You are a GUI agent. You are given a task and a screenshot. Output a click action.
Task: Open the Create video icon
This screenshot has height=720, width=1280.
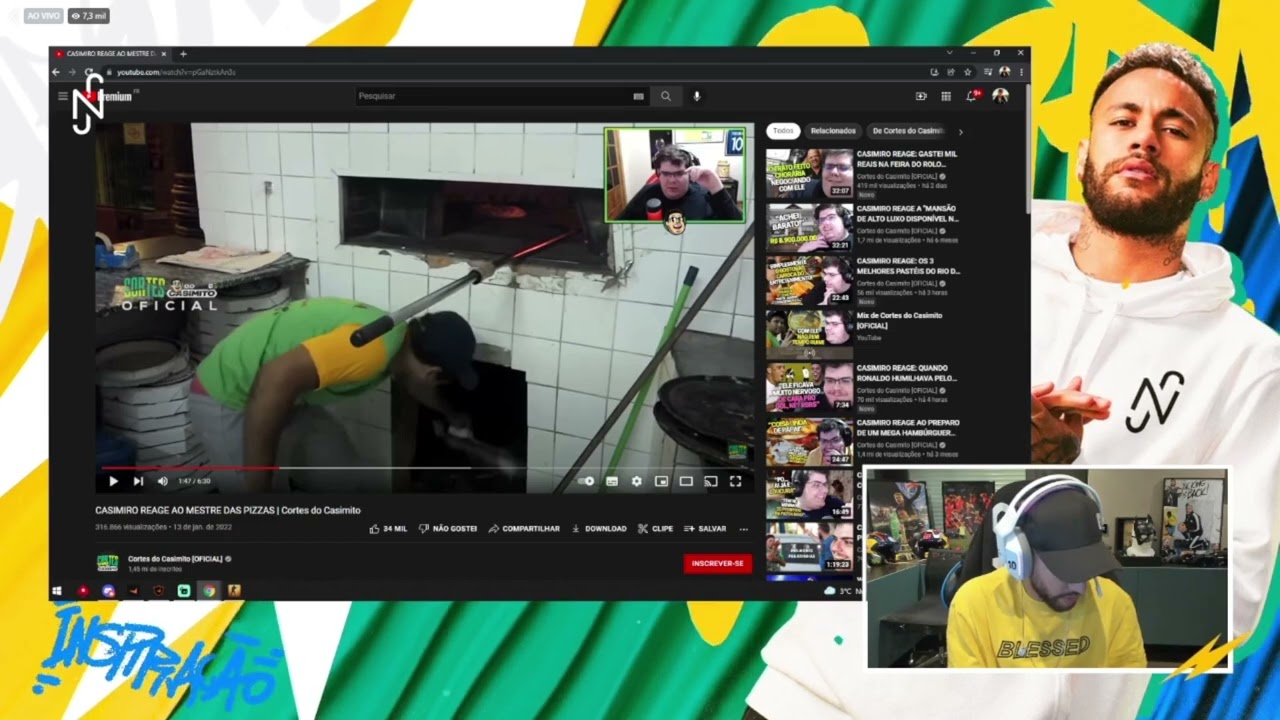[921, 96]
